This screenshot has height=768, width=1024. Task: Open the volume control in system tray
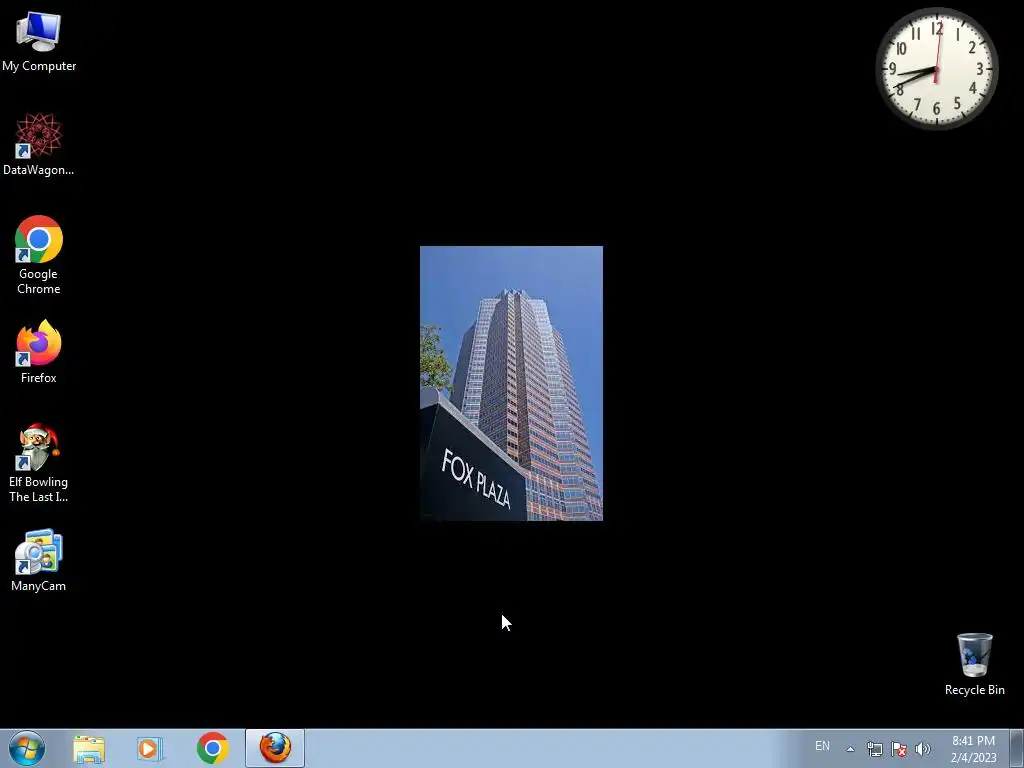923,749
